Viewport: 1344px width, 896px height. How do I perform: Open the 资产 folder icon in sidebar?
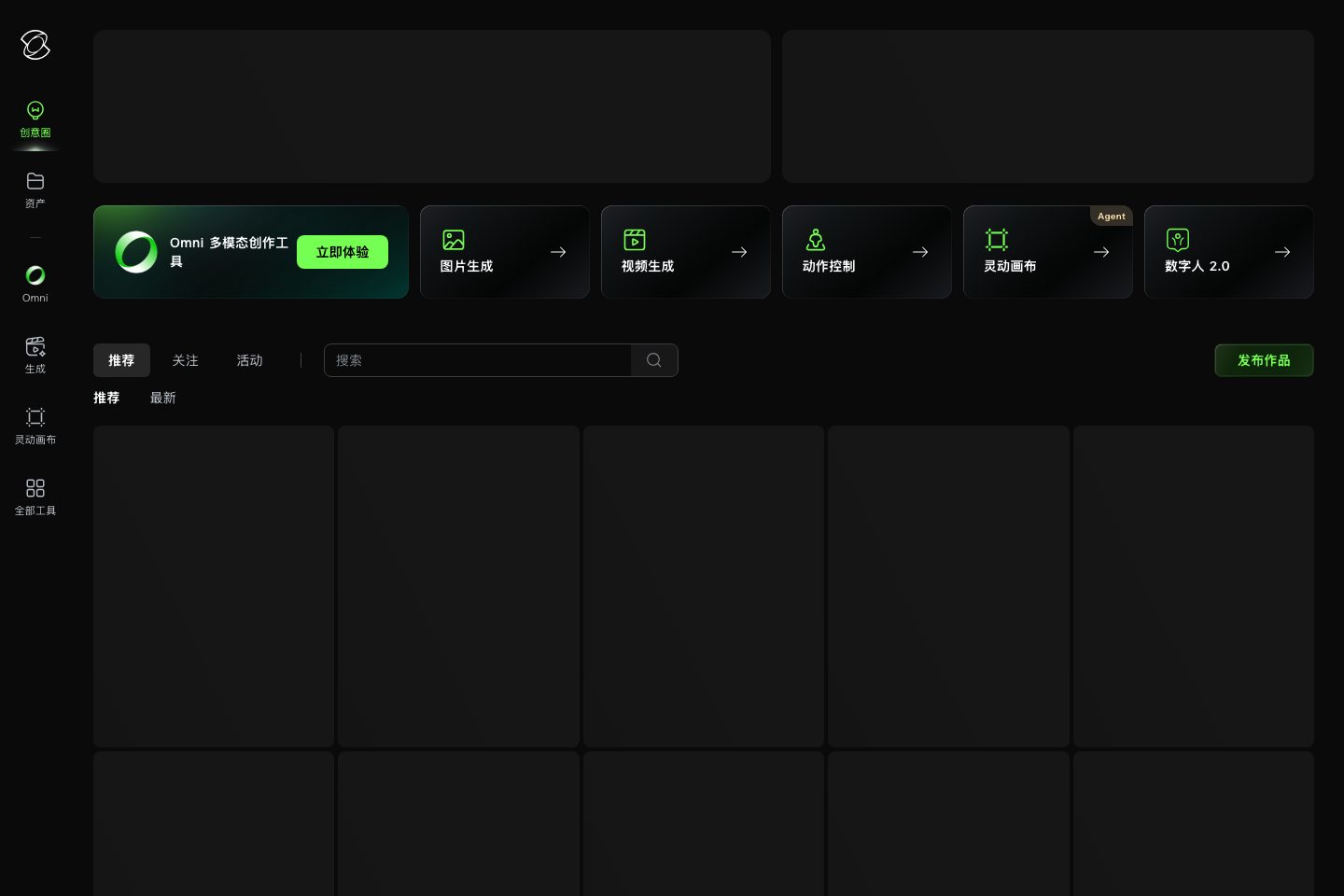point(35,181)
